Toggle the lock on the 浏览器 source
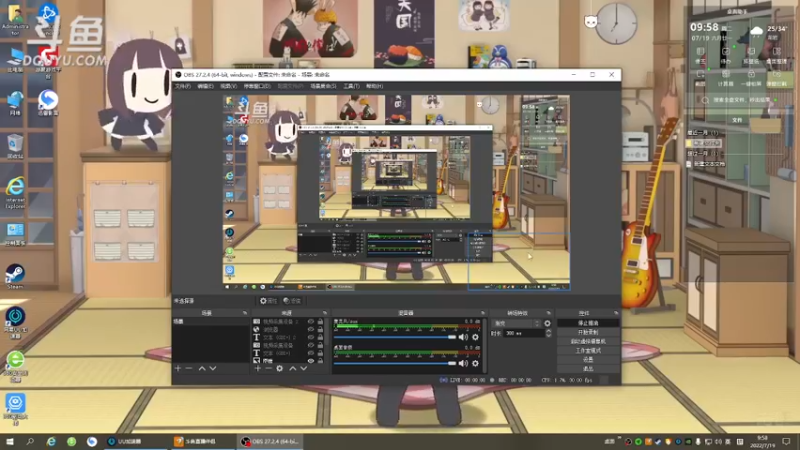Screen dimensions: 800x450 [320, 330]
